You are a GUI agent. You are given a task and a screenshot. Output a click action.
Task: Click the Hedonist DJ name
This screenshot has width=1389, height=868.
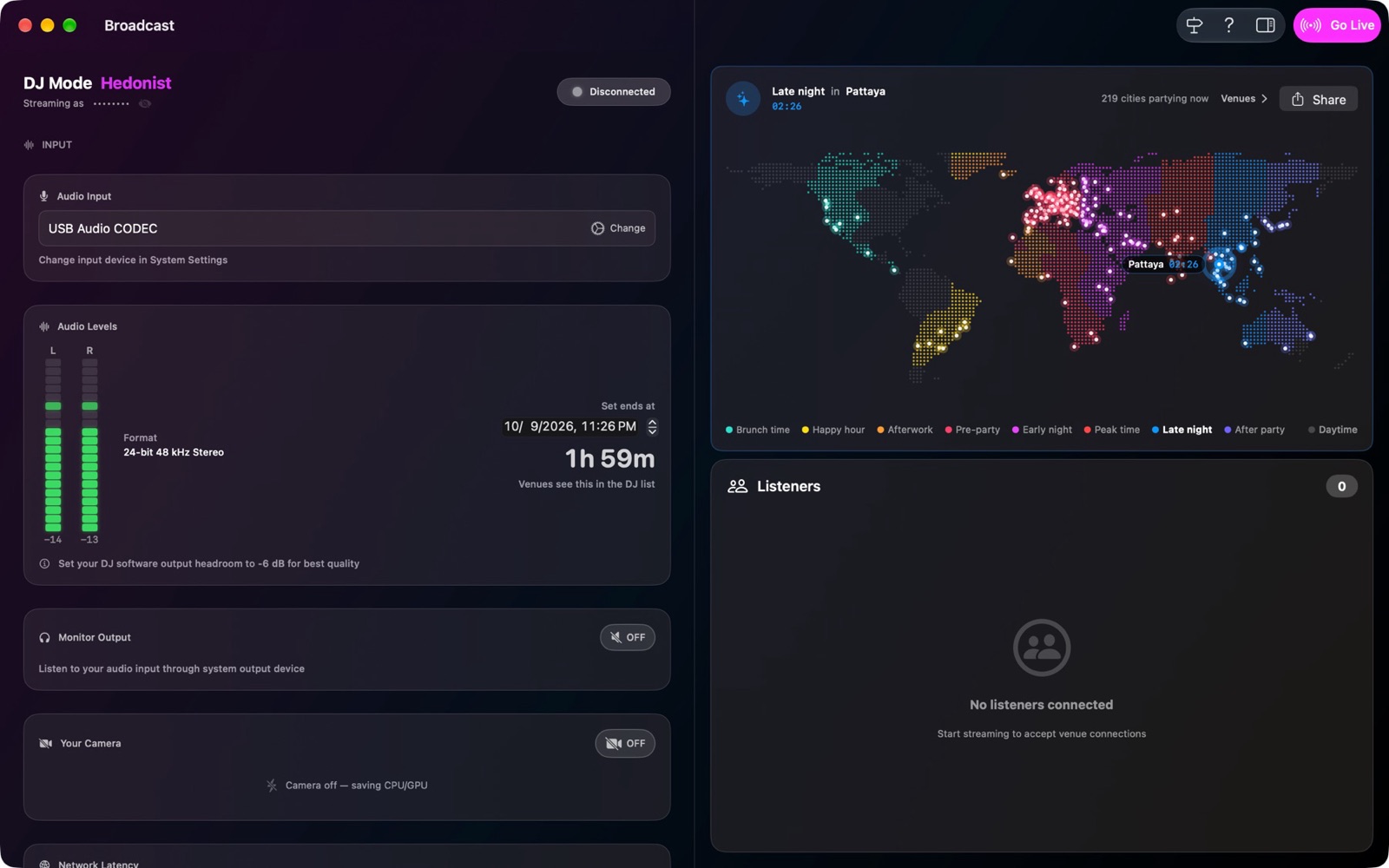[x=135, y=83]
